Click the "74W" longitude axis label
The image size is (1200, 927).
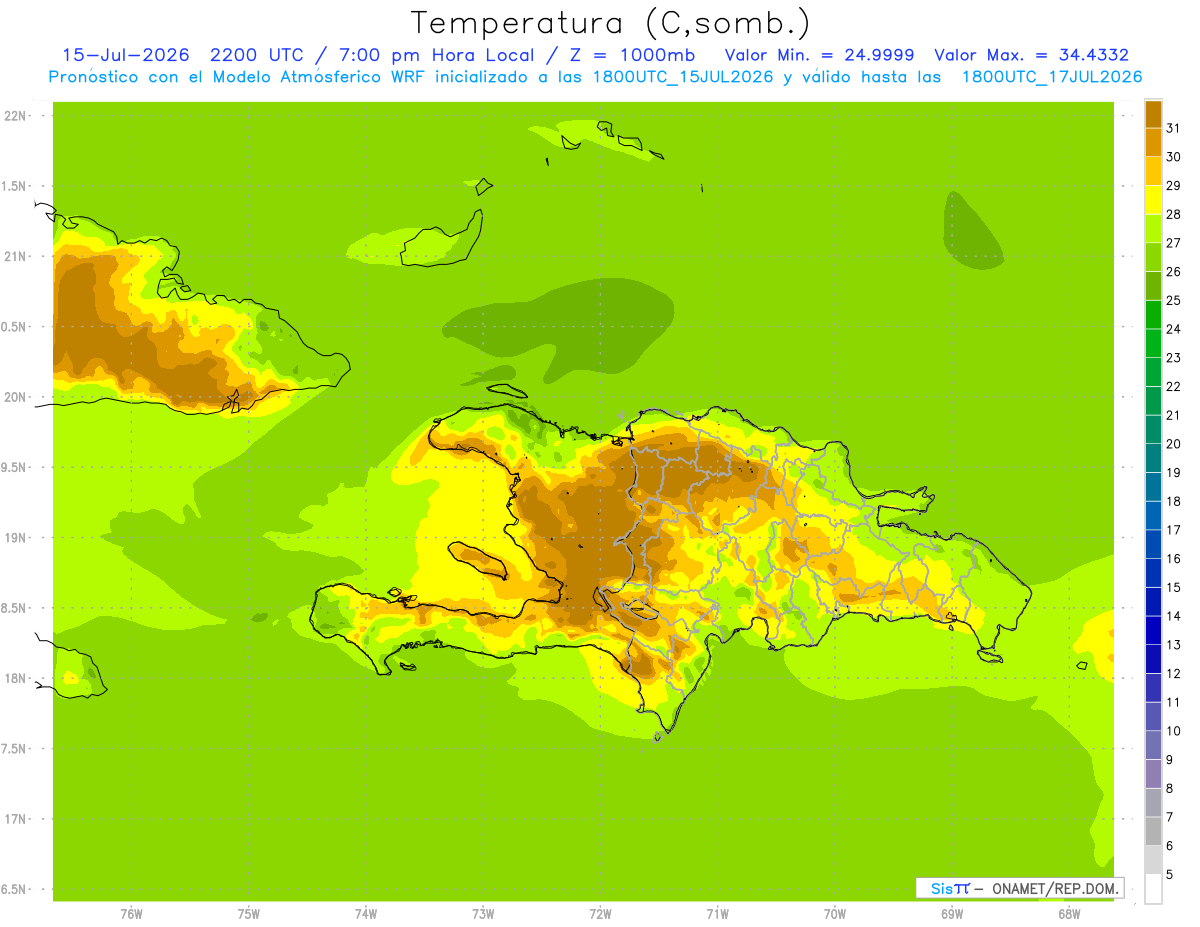[x=366, y=914]
